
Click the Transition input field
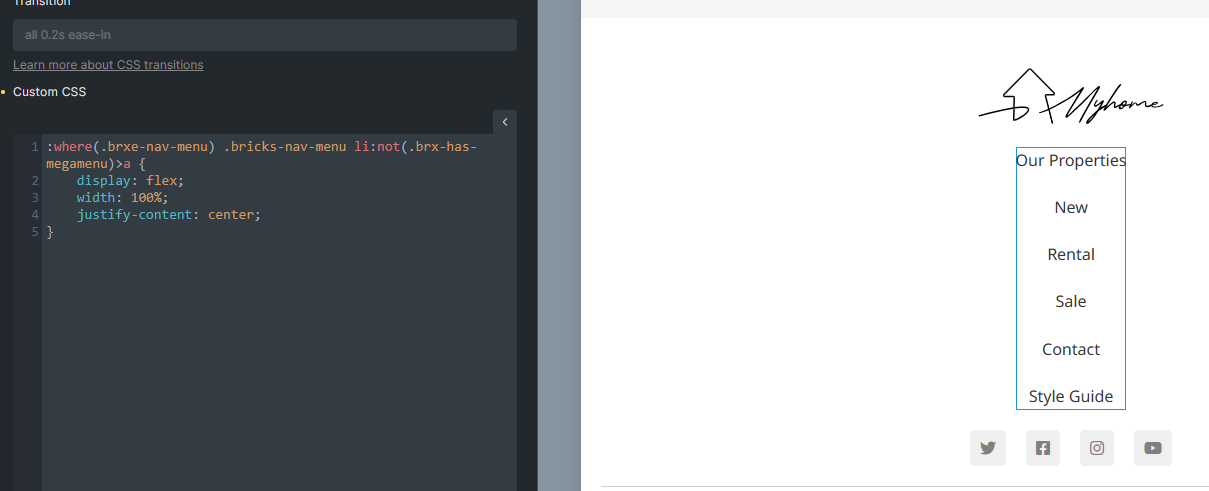click(x=264, y=35)
